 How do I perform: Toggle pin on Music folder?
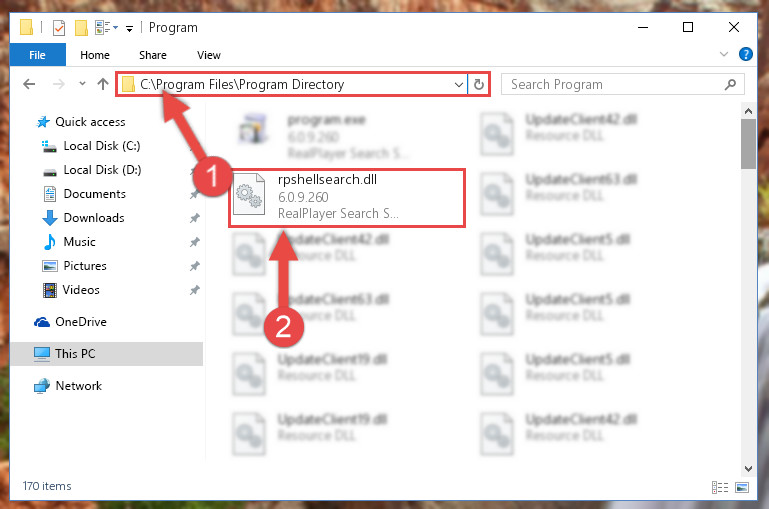[x=195, y=242]
